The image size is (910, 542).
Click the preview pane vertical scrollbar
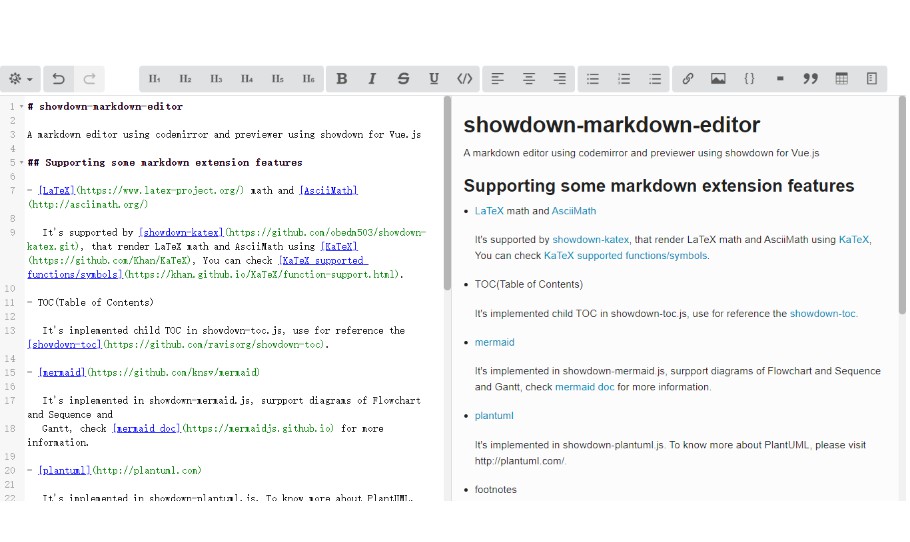point(902,205)
